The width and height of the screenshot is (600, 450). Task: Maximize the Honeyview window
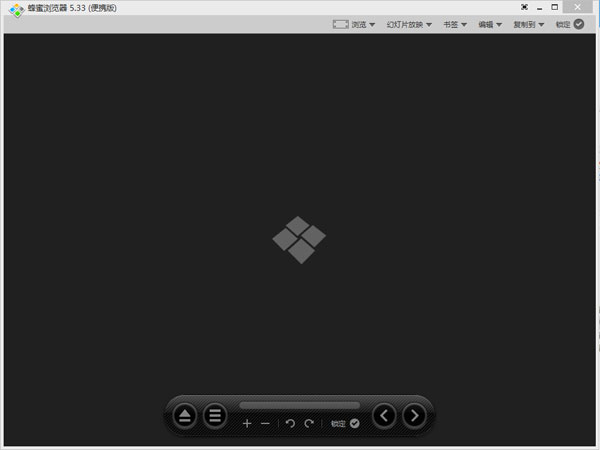click(554, 7)
